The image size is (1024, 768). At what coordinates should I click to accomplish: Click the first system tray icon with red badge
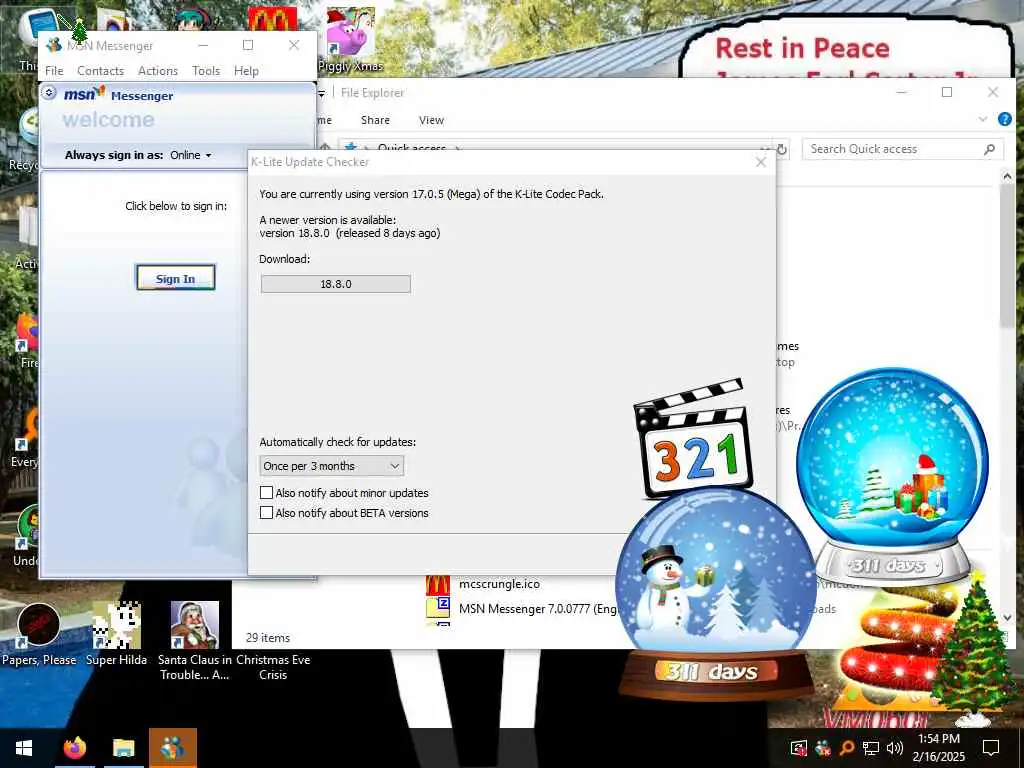798,748
